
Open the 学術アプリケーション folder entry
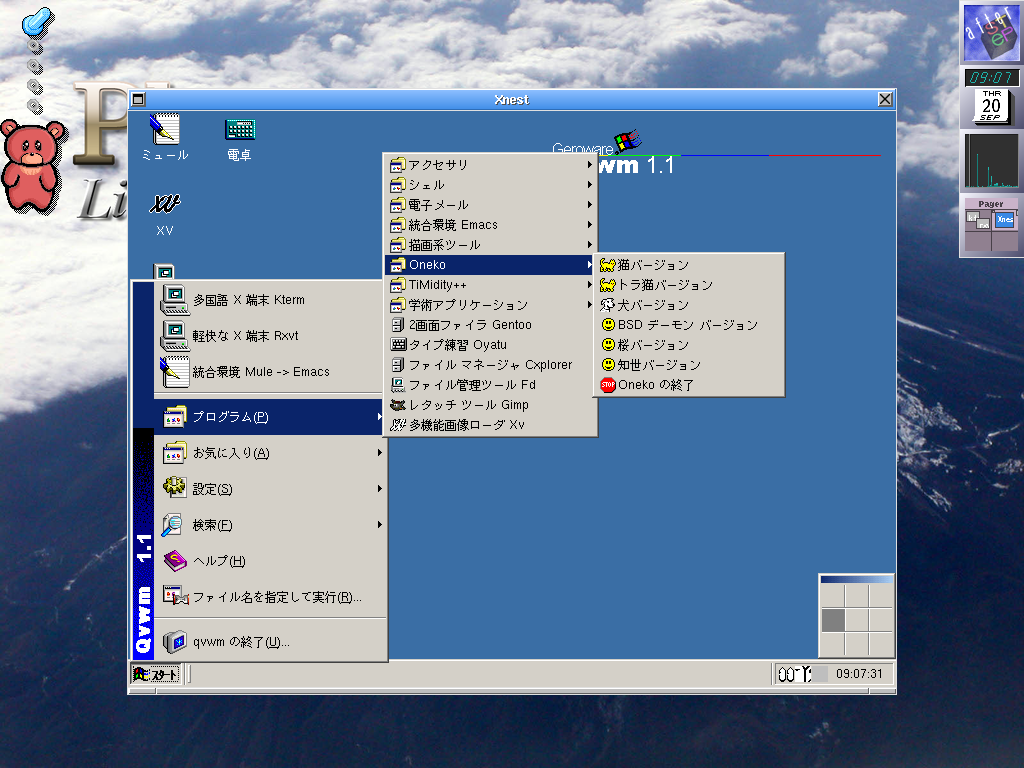[x=491, y=305]
